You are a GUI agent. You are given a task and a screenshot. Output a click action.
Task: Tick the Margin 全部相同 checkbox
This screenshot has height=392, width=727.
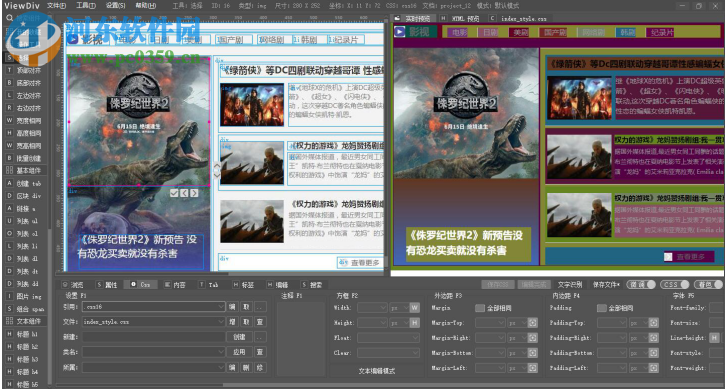tap(480, 308)
